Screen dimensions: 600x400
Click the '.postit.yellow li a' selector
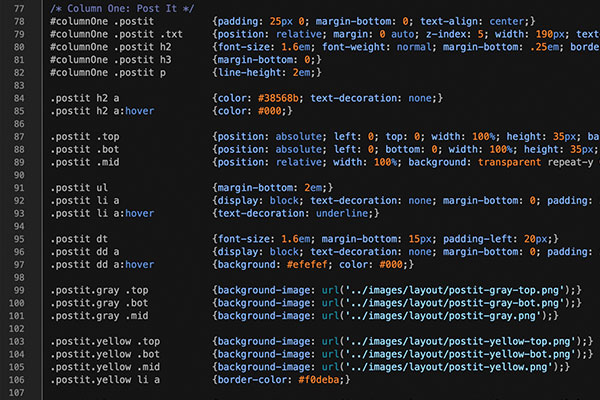point(106,380)
